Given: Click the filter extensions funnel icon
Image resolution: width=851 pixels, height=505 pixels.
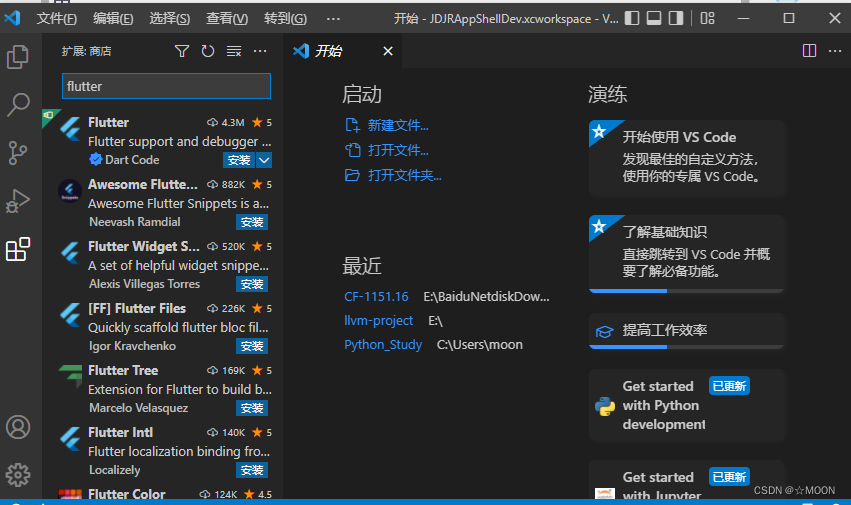Looking at the screenshot, I should 182,51.
